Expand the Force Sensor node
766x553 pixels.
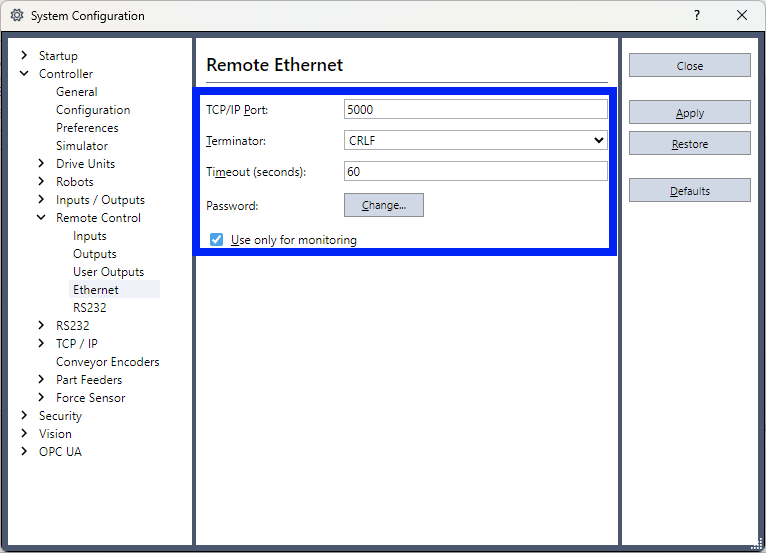coord(41,398)
